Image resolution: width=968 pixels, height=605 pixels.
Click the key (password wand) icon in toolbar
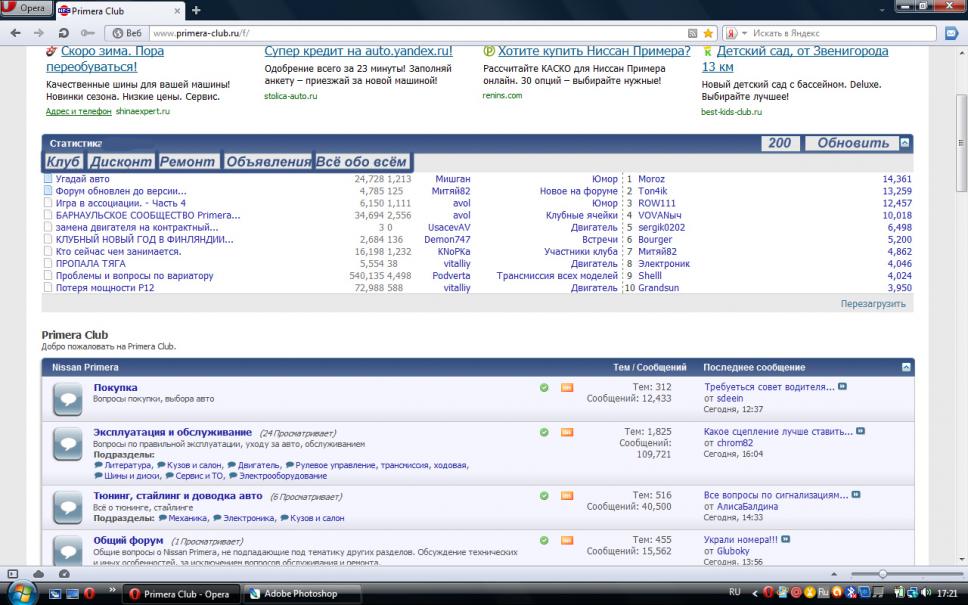(x=88, y=33)
